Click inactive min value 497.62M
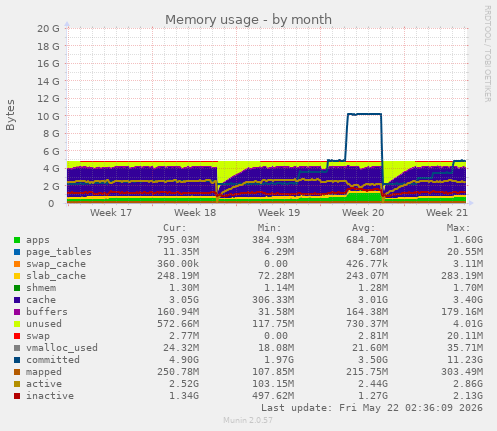 click(273, 396)
